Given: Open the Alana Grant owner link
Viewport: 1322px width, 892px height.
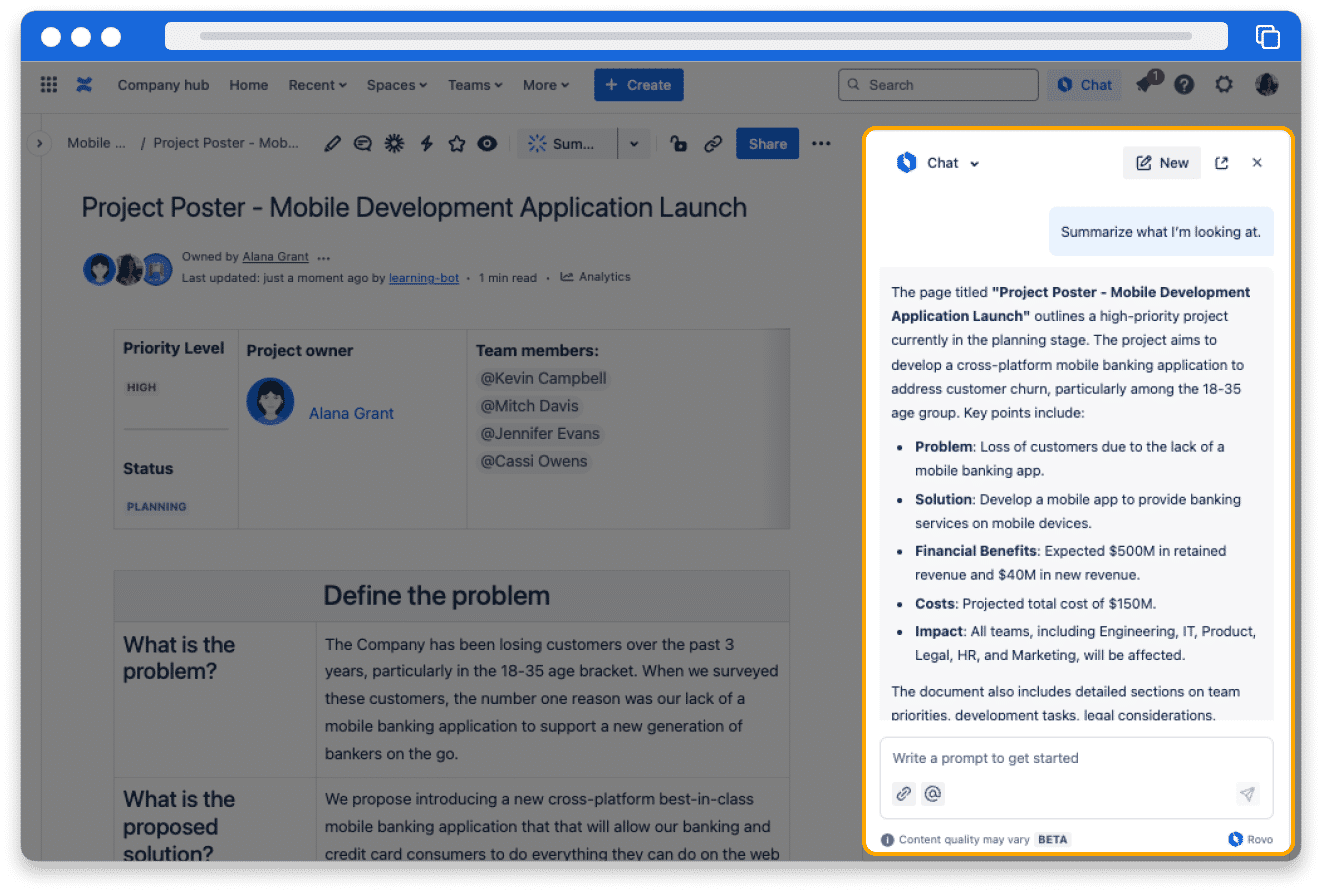Looking at the screenshot, I should [275, 257].
